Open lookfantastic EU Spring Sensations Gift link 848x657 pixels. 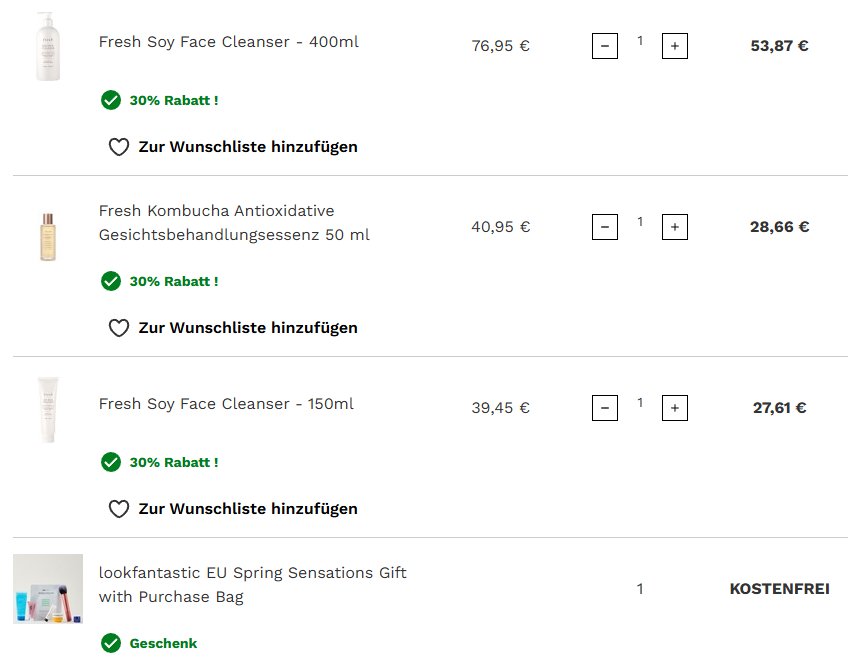252,585
